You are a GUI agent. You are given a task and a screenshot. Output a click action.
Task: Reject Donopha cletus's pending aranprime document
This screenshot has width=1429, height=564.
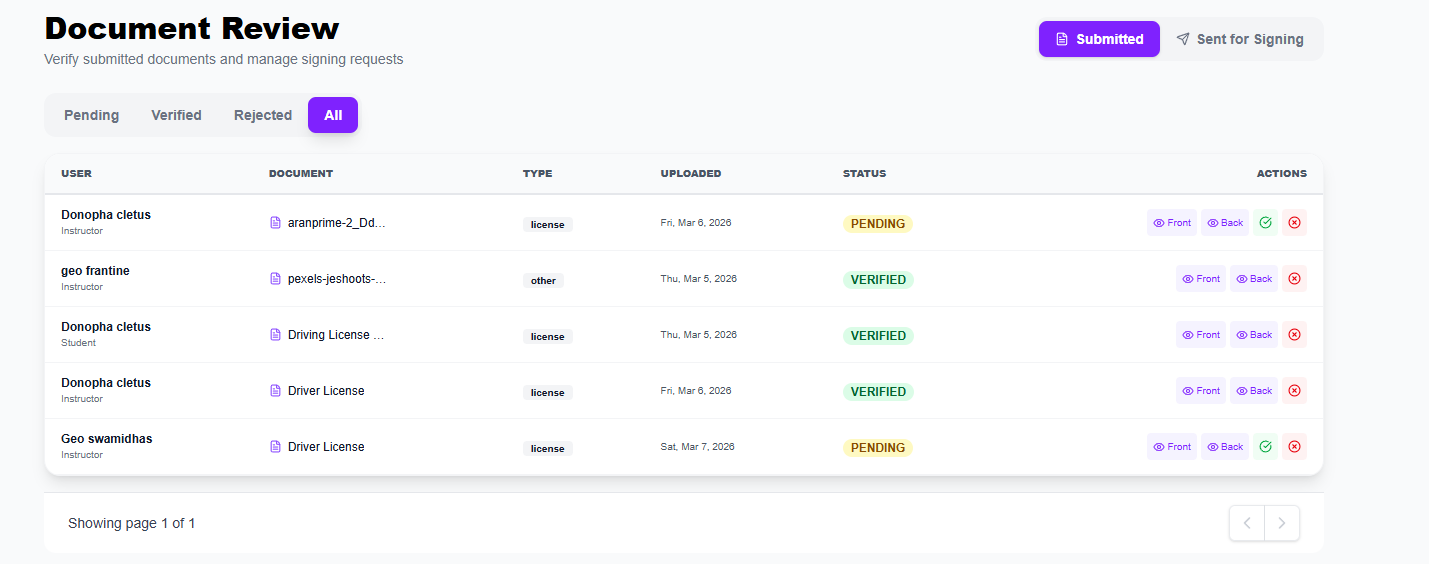(x=1294, y=223)
